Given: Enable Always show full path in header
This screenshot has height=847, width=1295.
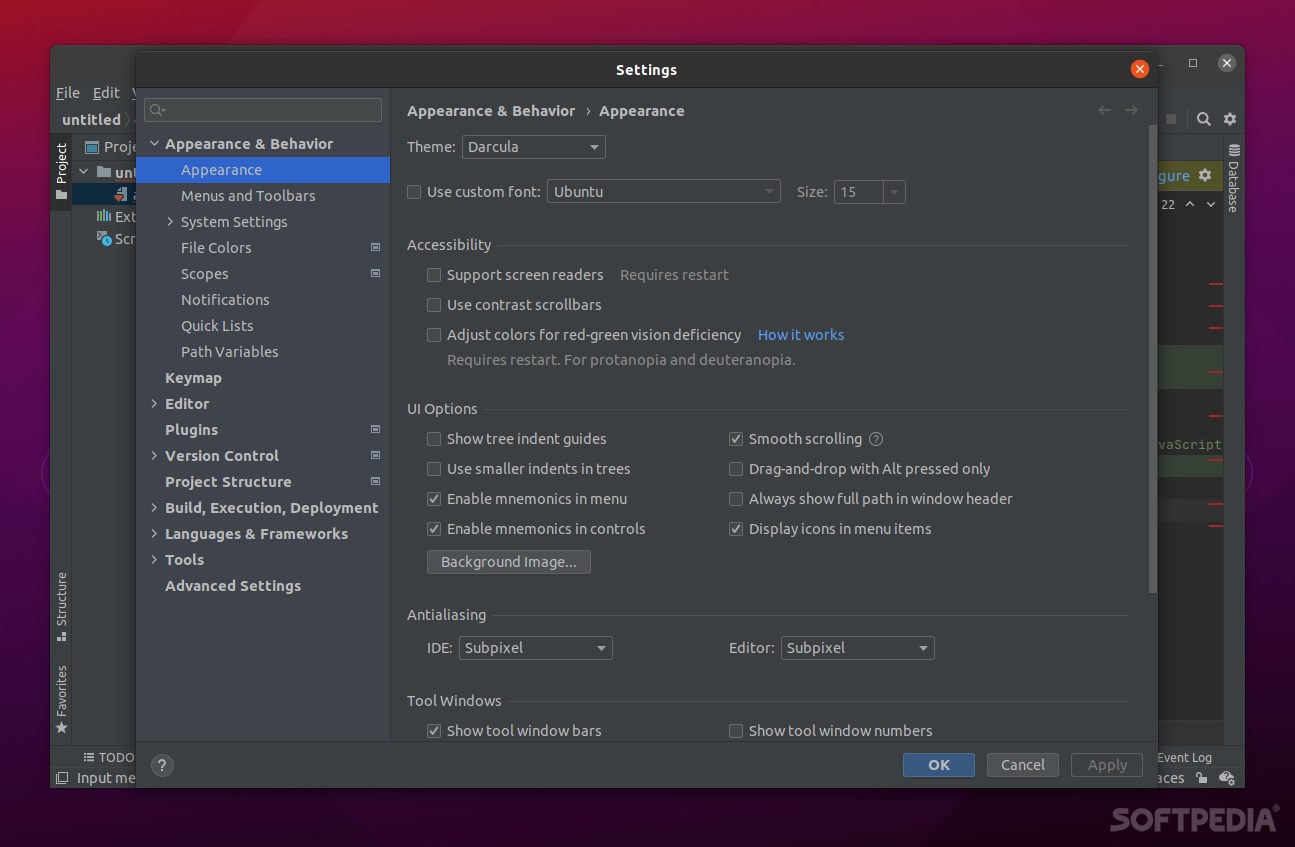Looking at the screenshot, I should point(736,499).
